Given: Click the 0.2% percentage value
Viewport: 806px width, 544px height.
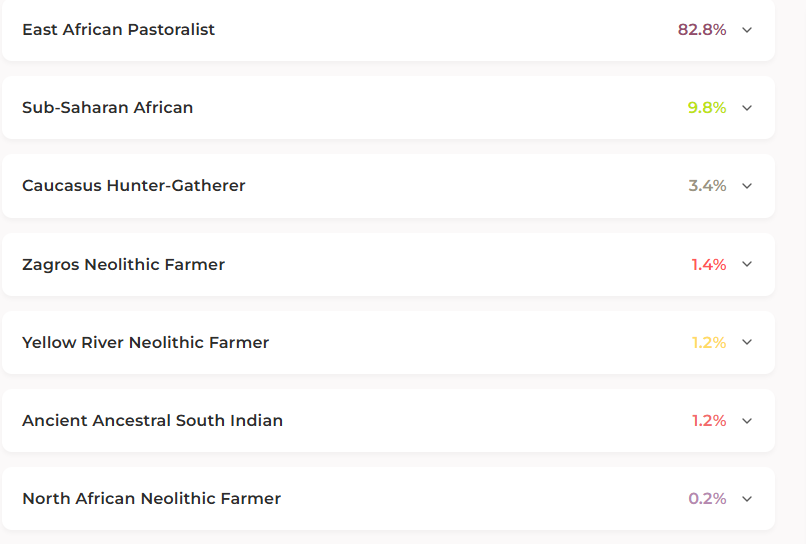Looking at the screenshot, I should [707, 499].
